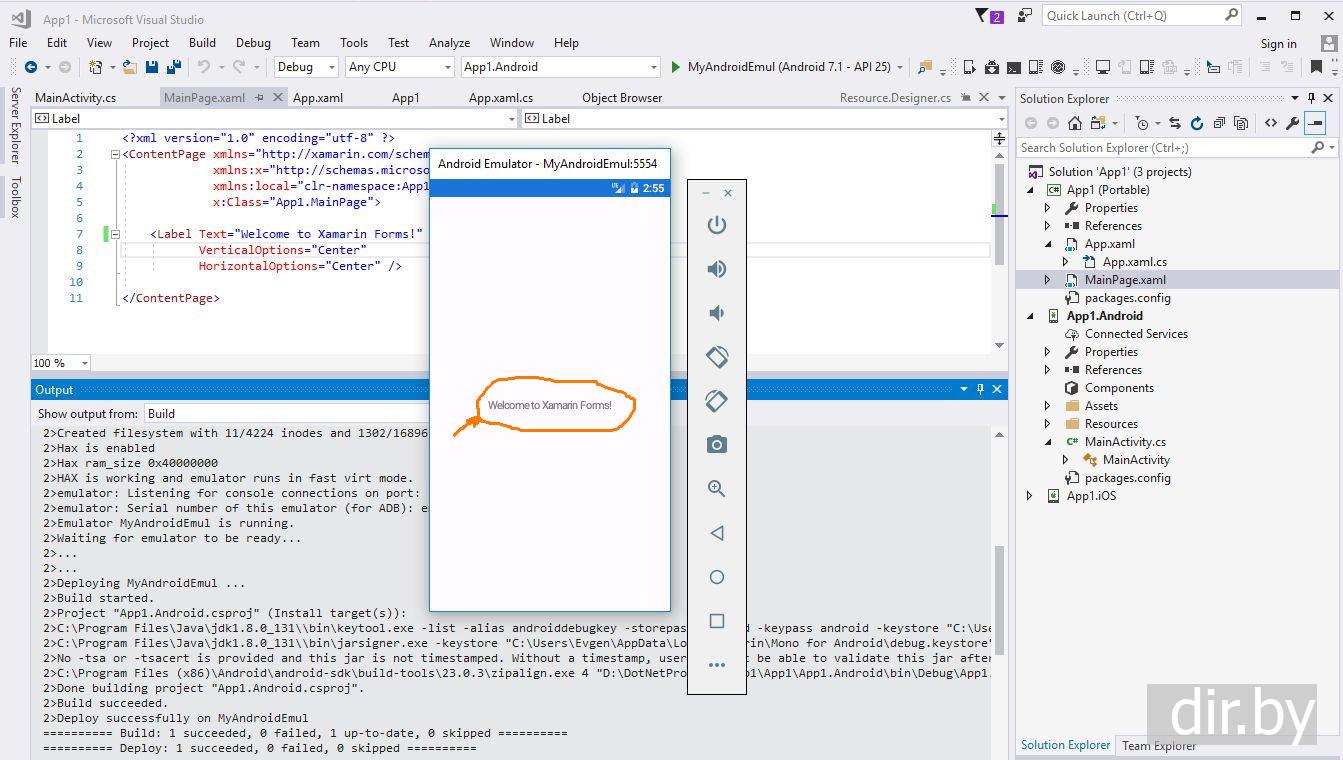Open emulator extended controls (three dots)
The width and height of the screenshot is (1343, 760).
click(716, 665)
